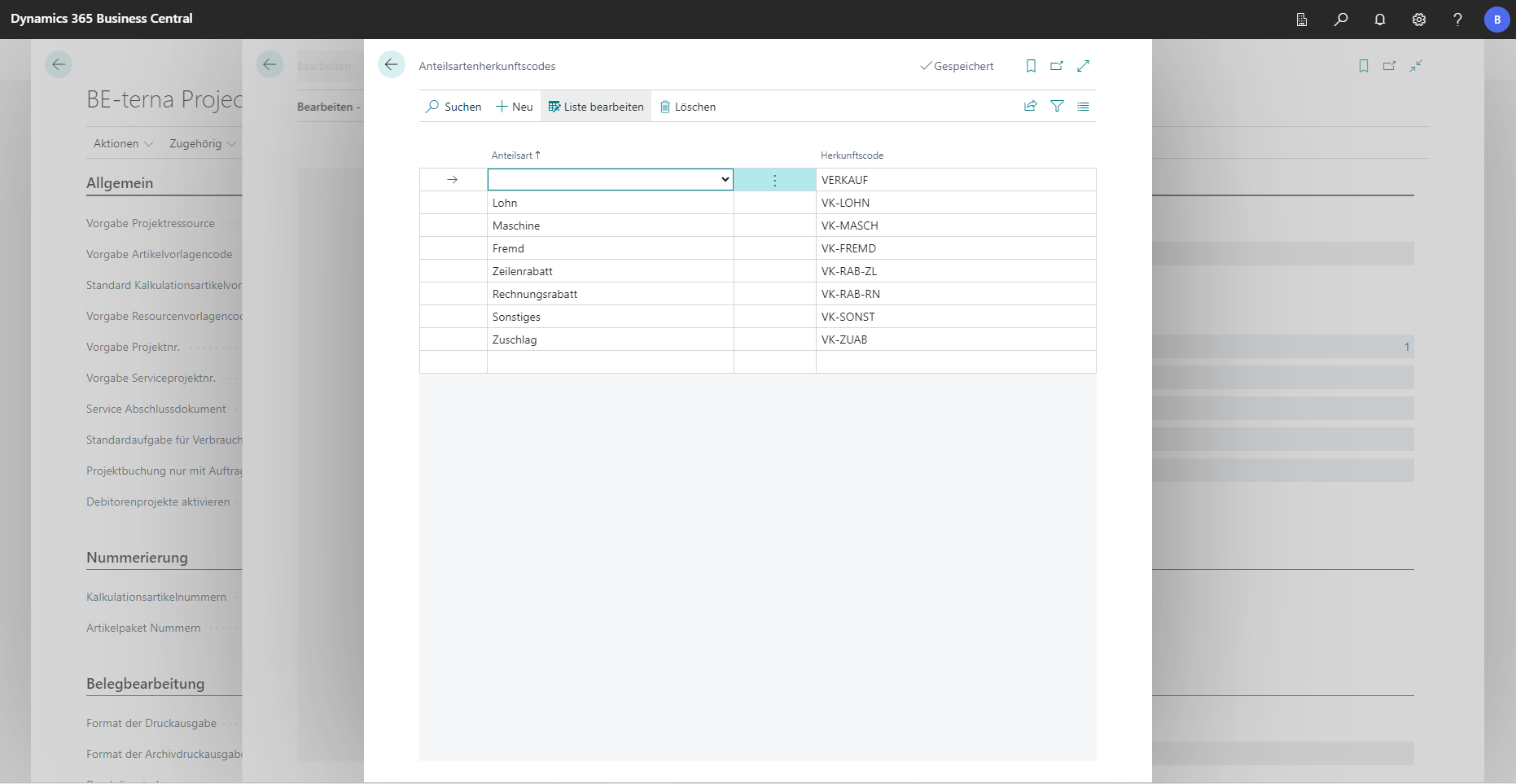Viewport: 1516px width, 784px height.
Task: Open row options three-dot menu
Action: click(774, 180)
